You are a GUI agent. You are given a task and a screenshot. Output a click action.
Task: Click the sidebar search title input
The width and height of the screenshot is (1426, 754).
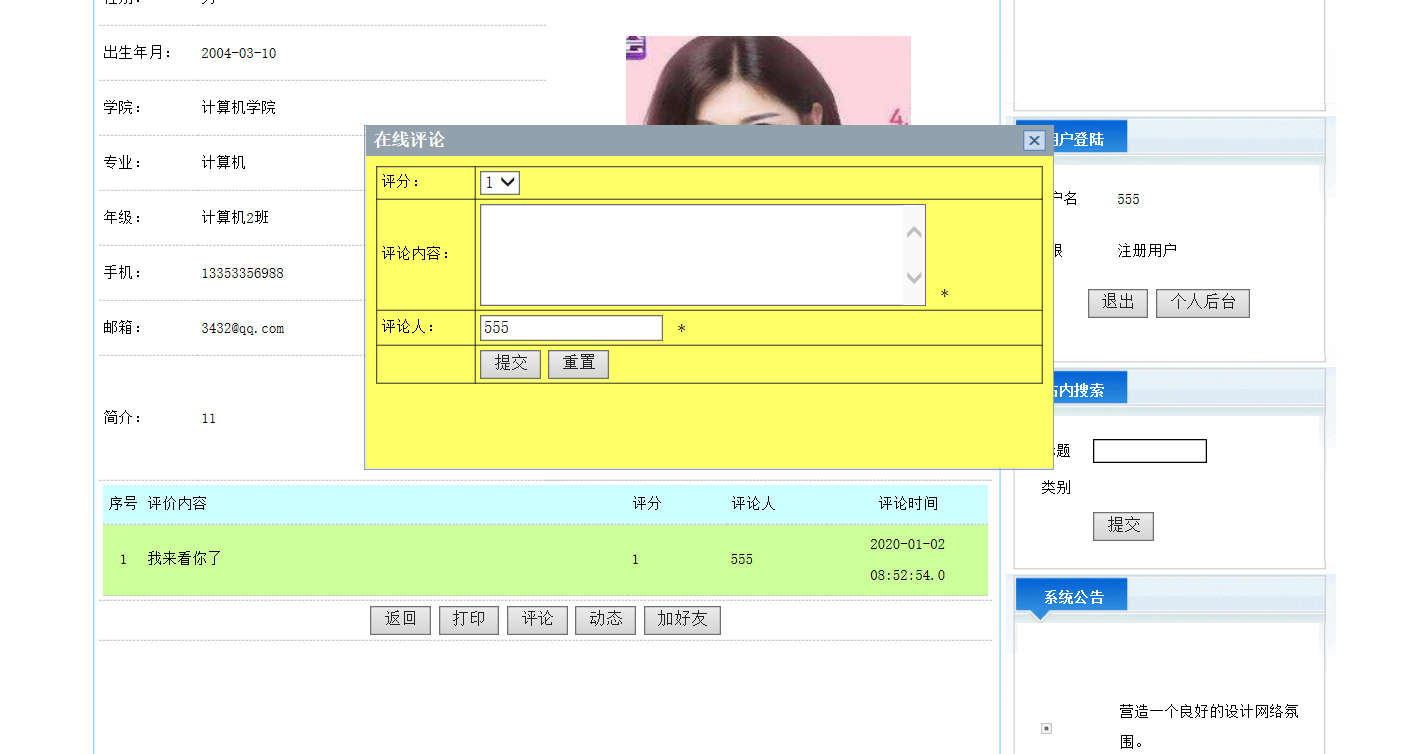[x=1150, y=451]
